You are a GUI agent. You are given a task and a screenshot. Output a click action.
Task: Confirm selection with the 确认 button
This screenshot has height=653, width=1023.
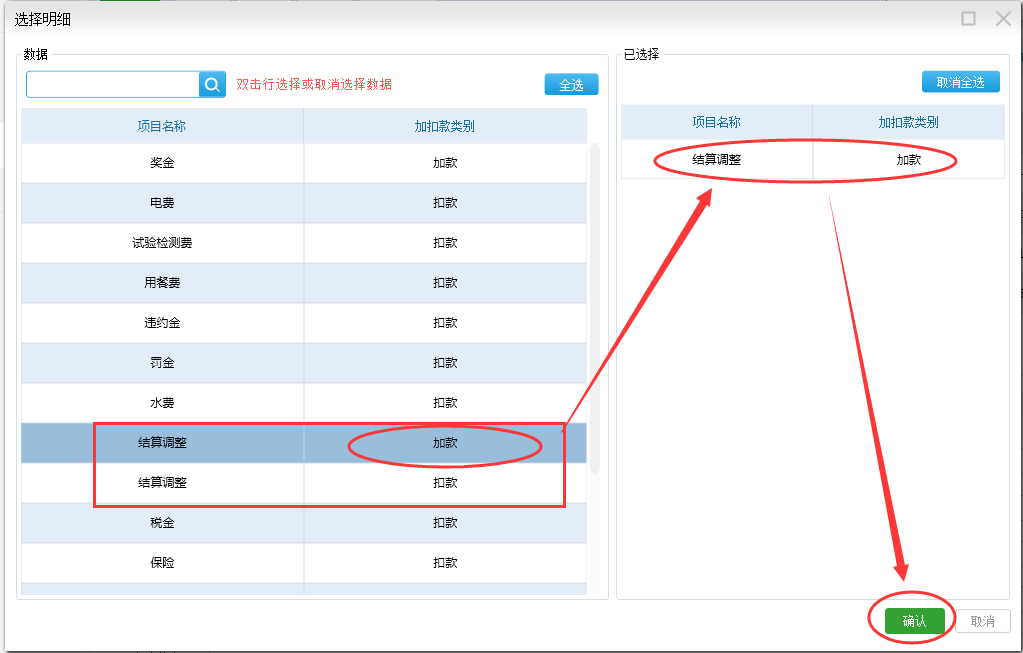[914, 621]
